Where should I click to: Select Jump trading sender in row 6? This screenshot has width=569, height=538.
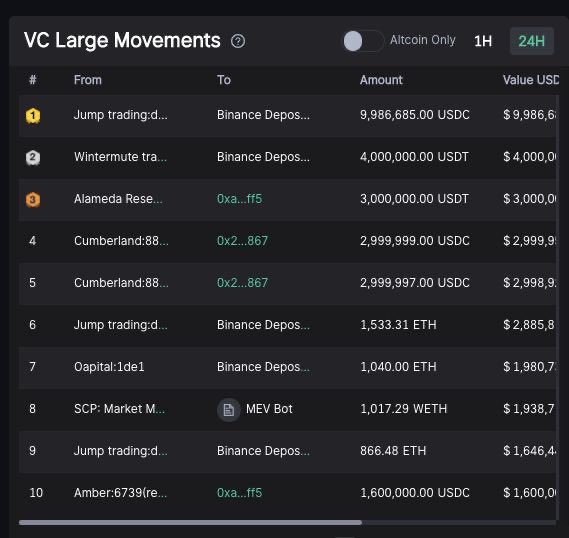click(x=121, y=325)
